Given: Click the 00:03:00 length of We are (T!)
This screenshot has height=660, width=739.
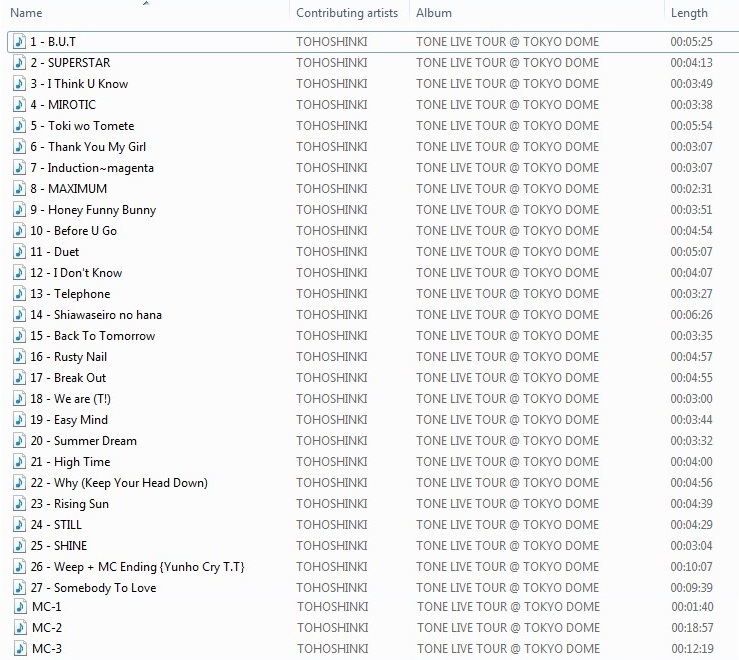Looking at the screenshot, I should pos(691,399).
